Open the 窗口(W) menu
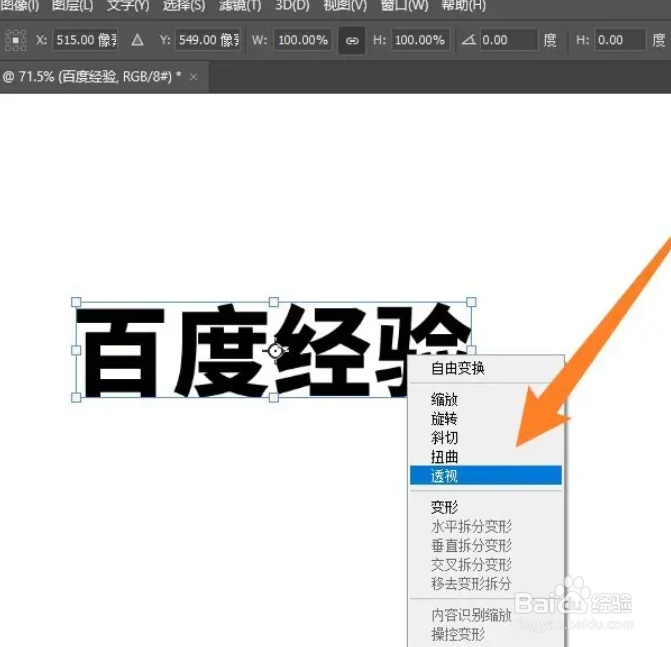 (x=404, y=6)
